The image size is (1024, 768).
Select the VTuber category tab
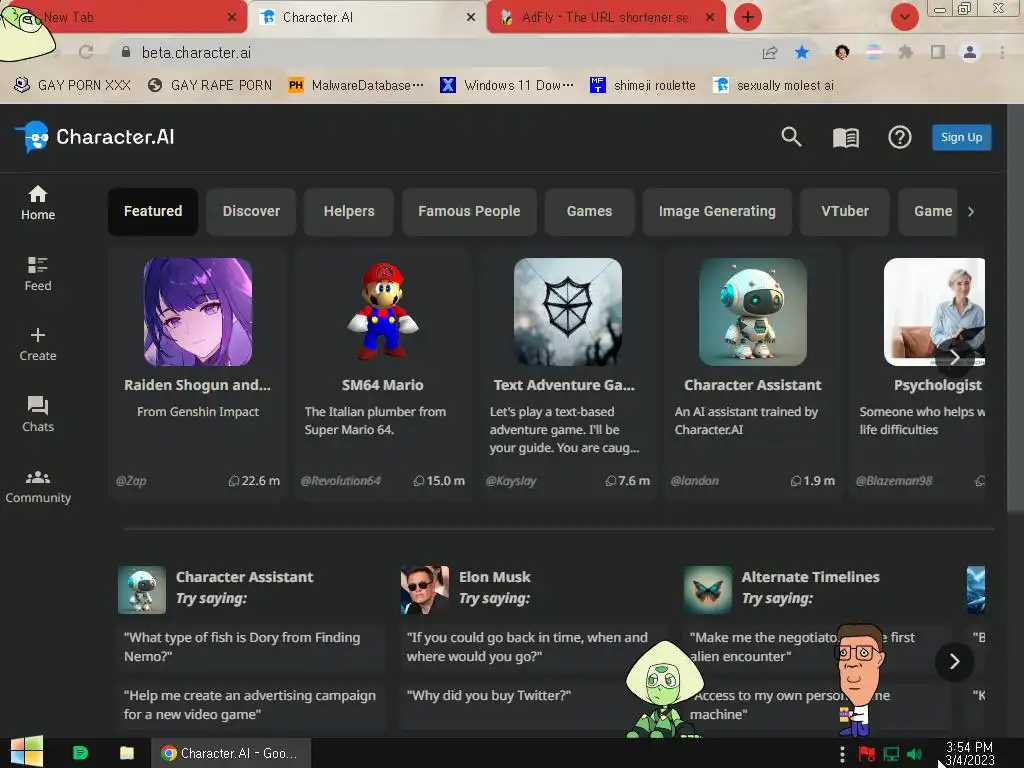(x=844, y=212)
